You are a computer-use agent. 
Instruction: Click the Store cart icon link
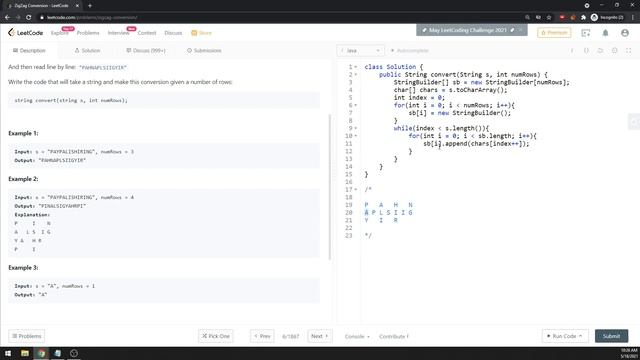[202, 33]
